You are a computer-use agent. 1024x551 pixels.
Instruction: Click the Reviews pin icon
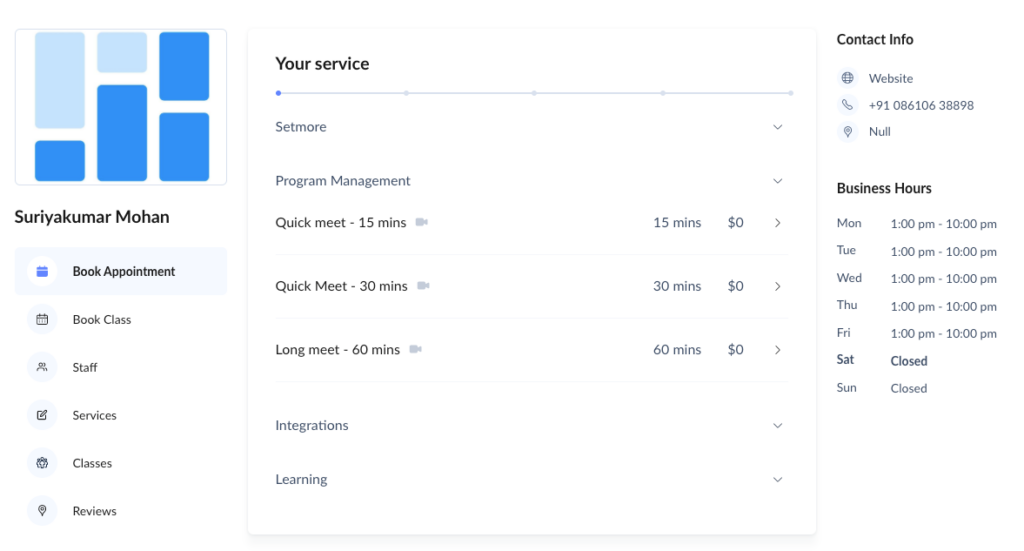coord(42,511)
